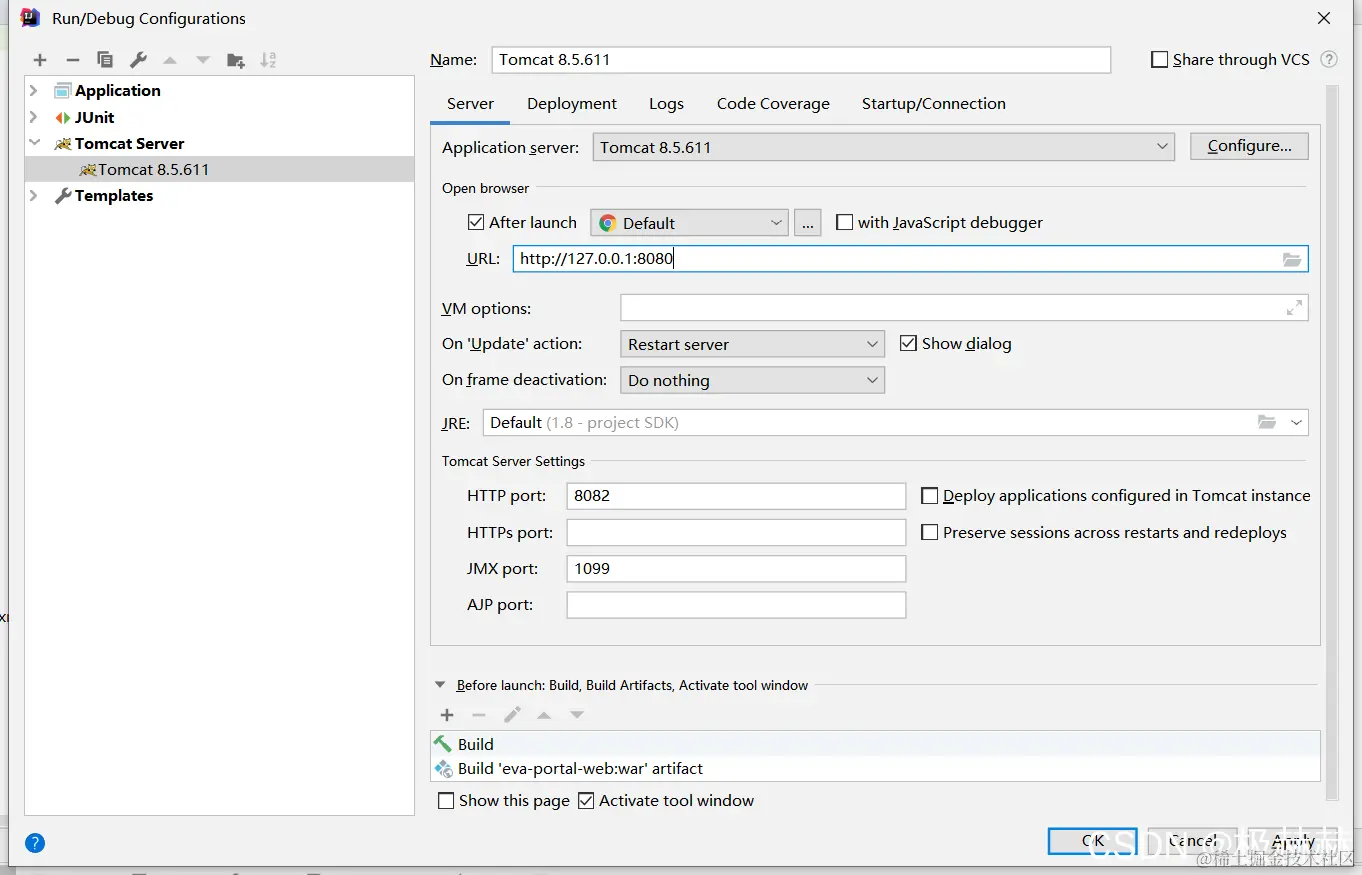This screenshot has width=1362, height=875.
Task: Click the HTTPs port field
Action: click(x=736, y=532)
